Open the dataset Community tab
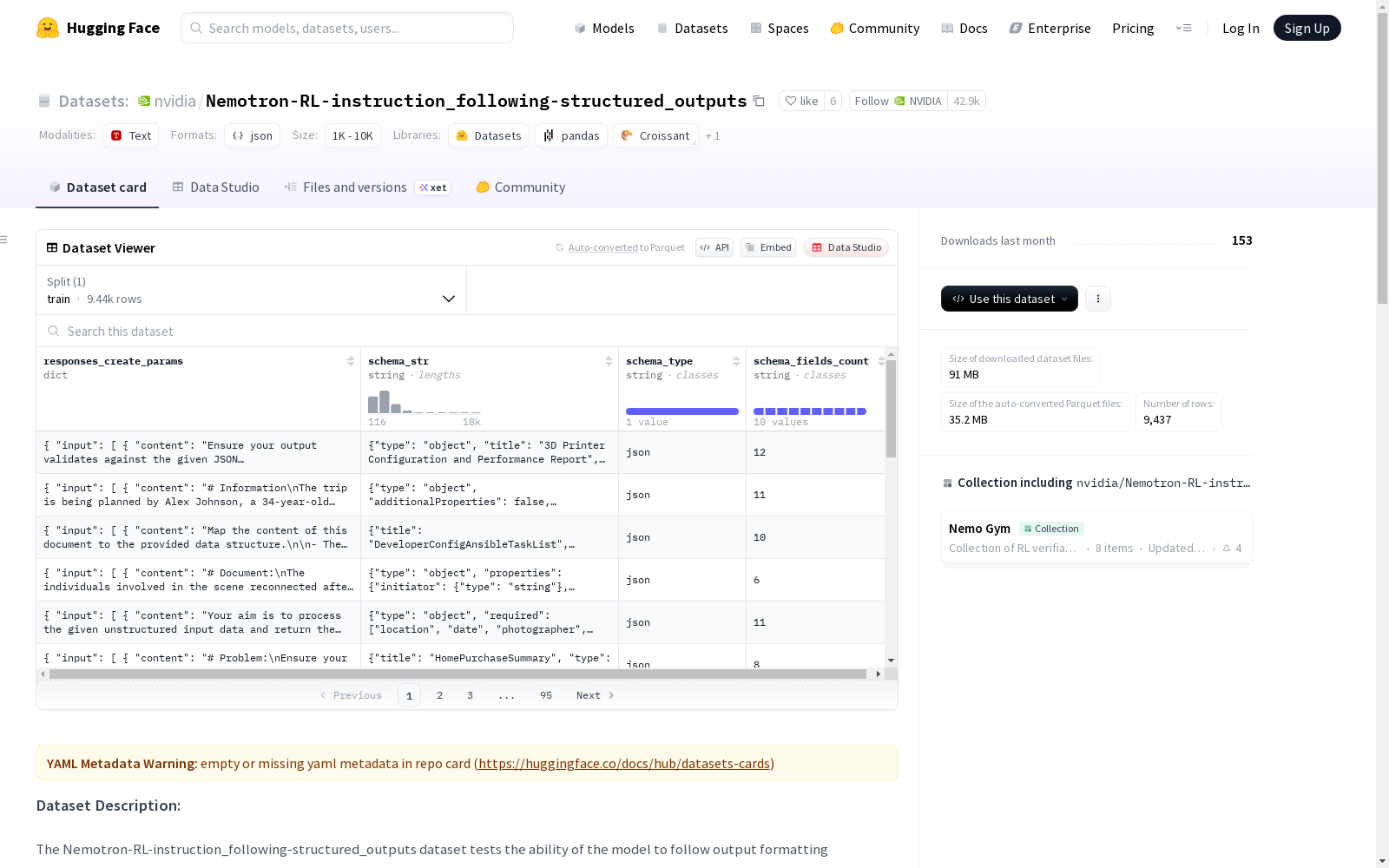The height and width of the screenshot is (868, 1389). [x=521, y=187]
